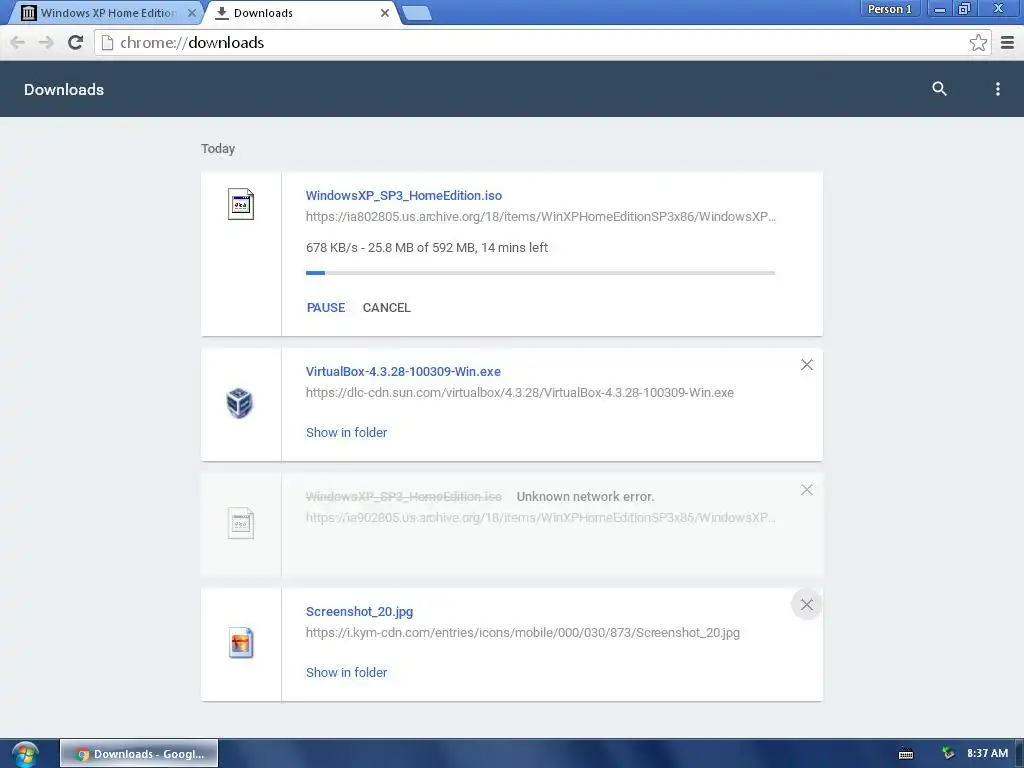Click the download speed and time-left status text

(426, 248)
